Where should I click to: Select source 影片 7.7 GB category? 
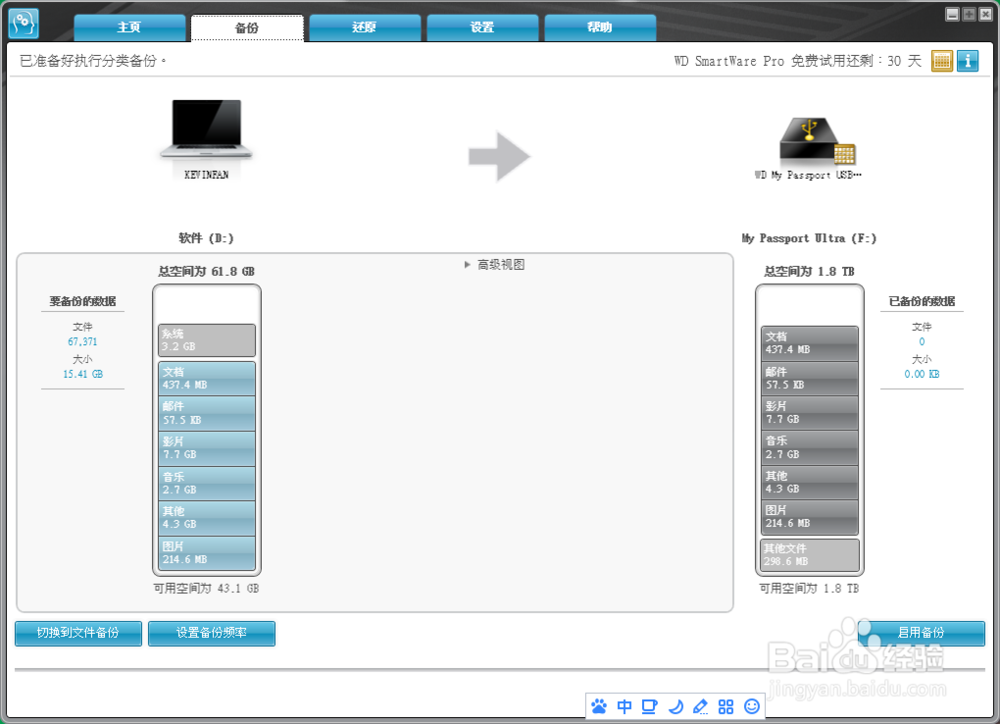tap(207, 448)
